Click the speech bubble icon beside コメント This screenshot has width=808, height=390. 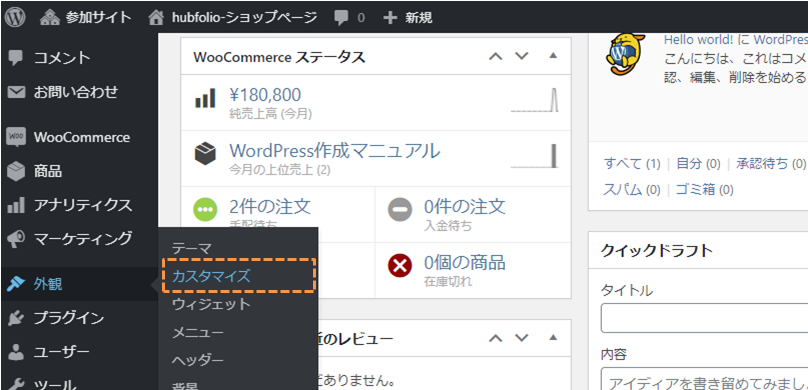(x=15, y=58)
